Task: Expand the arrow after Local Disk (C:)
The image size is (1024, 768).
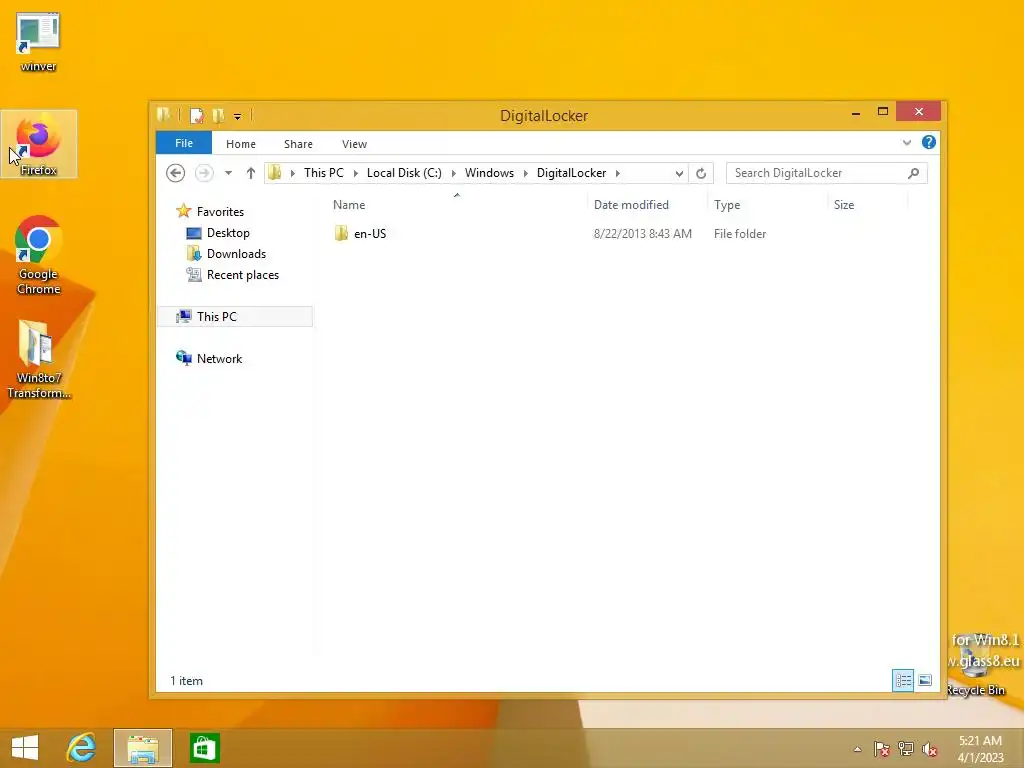Action: pos(453,173)
